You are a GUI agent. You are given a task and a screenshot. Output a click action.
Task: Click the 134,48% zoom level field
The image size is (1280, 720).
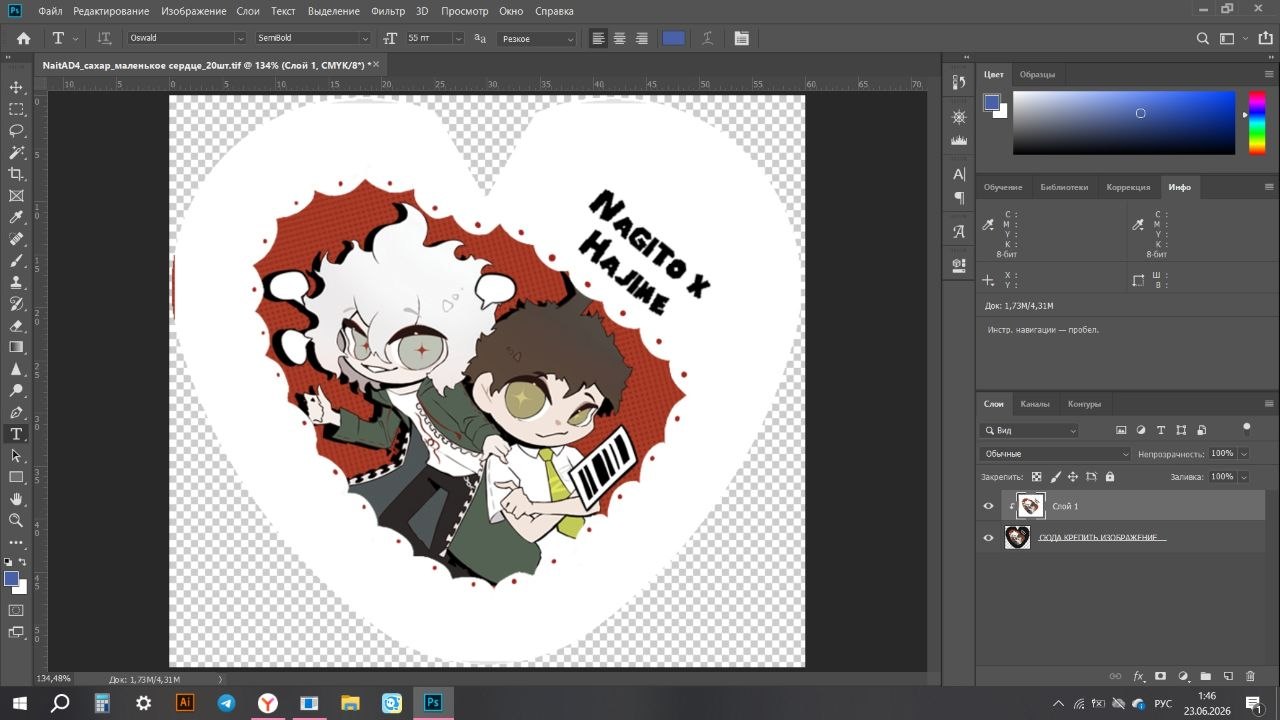click(54, 679)
